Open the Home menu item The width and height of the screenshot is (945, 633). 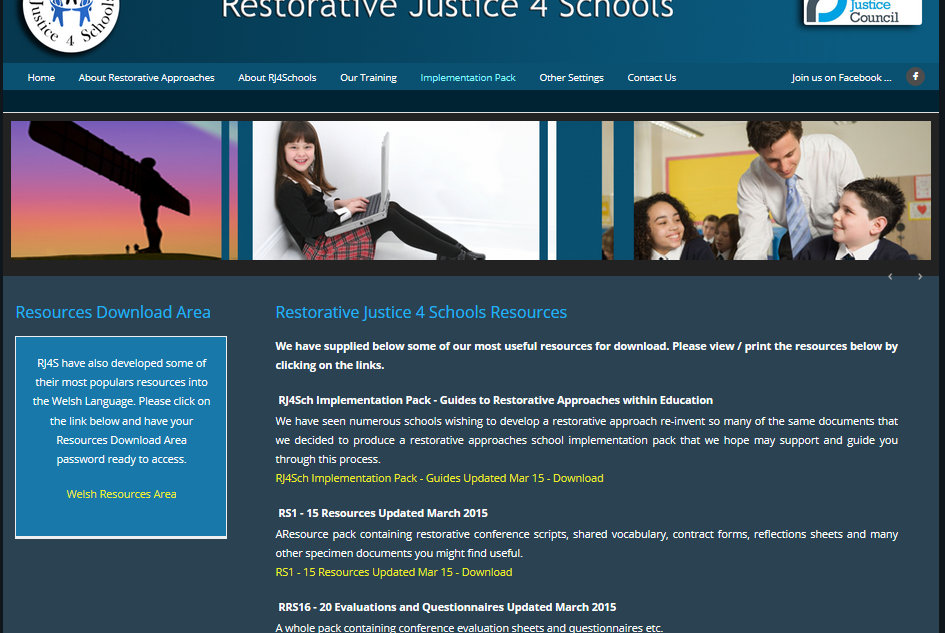41,78
